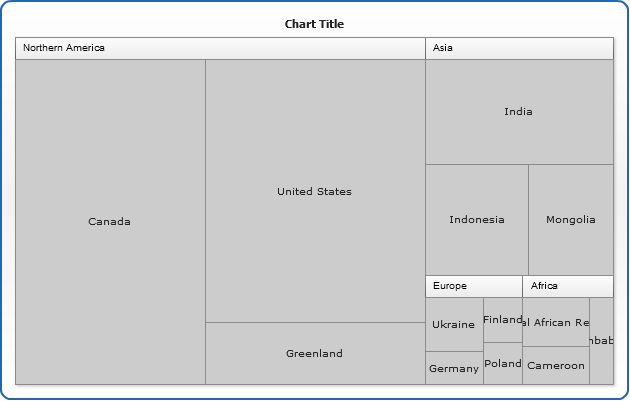Choose the Mongolia tile

pyautogui.click(x=571, y=220)
